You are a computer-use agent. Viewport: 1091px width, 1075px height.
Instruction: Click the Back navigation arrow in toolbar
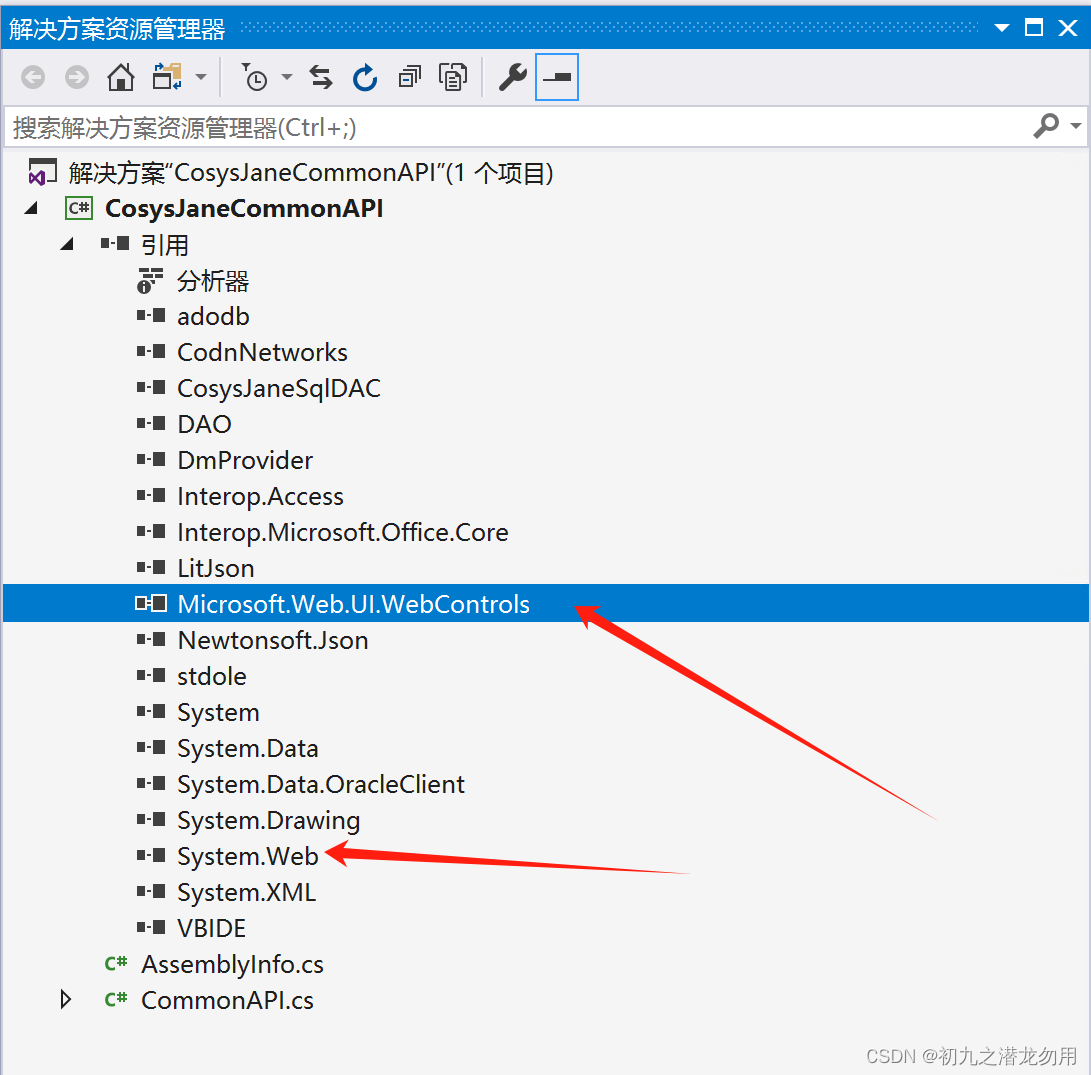pyautogui.click(x=33, y=77)
